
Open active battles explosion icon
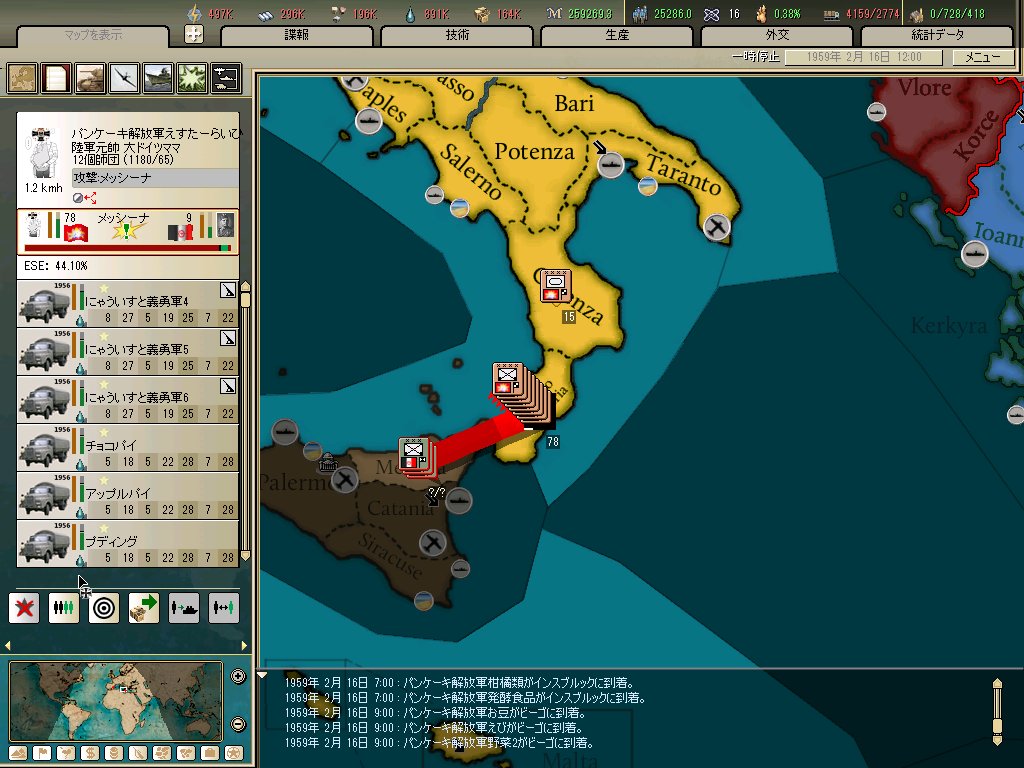[192, 78]
